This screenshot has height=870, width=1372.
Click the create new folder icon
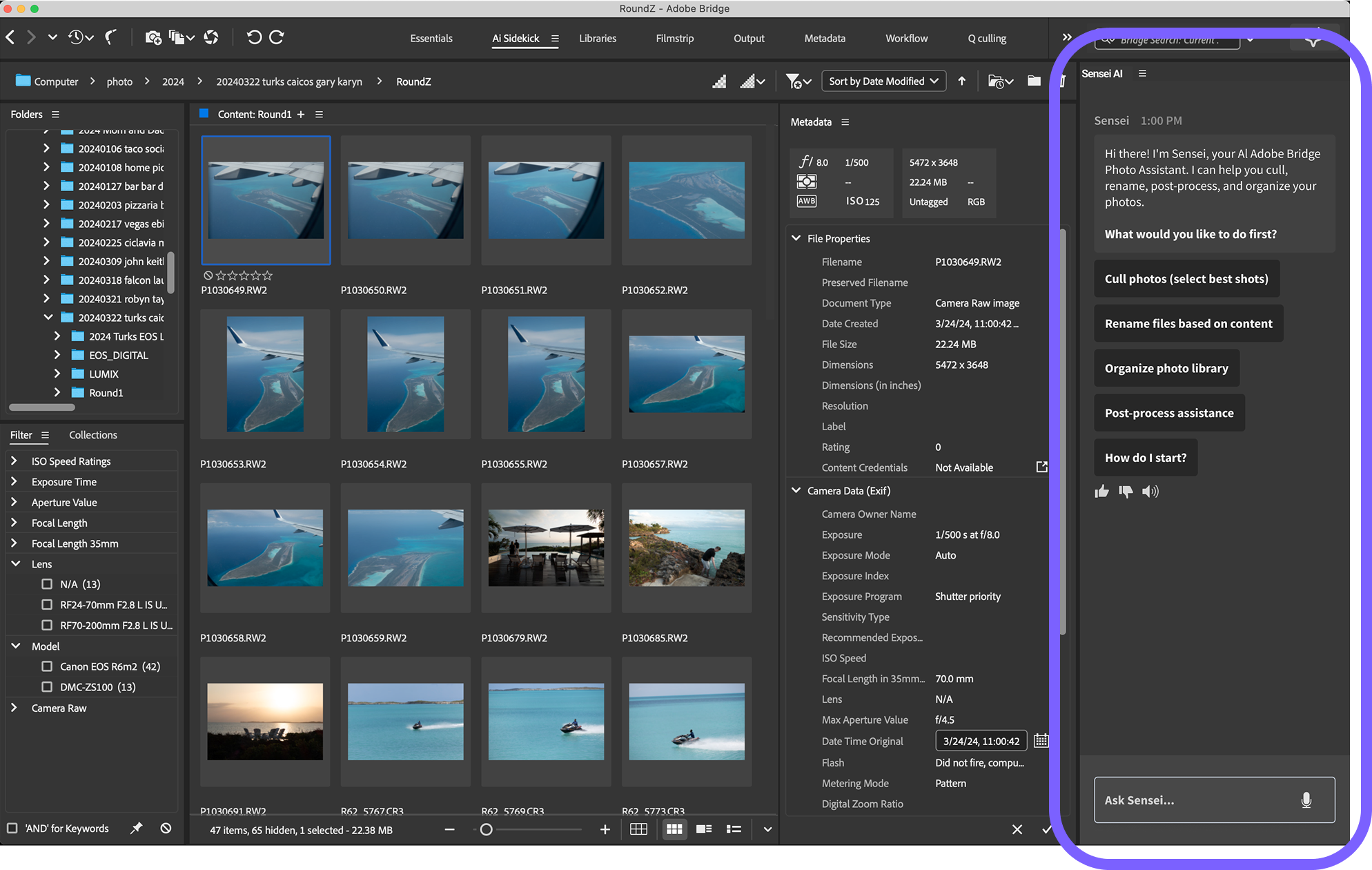1034,81
